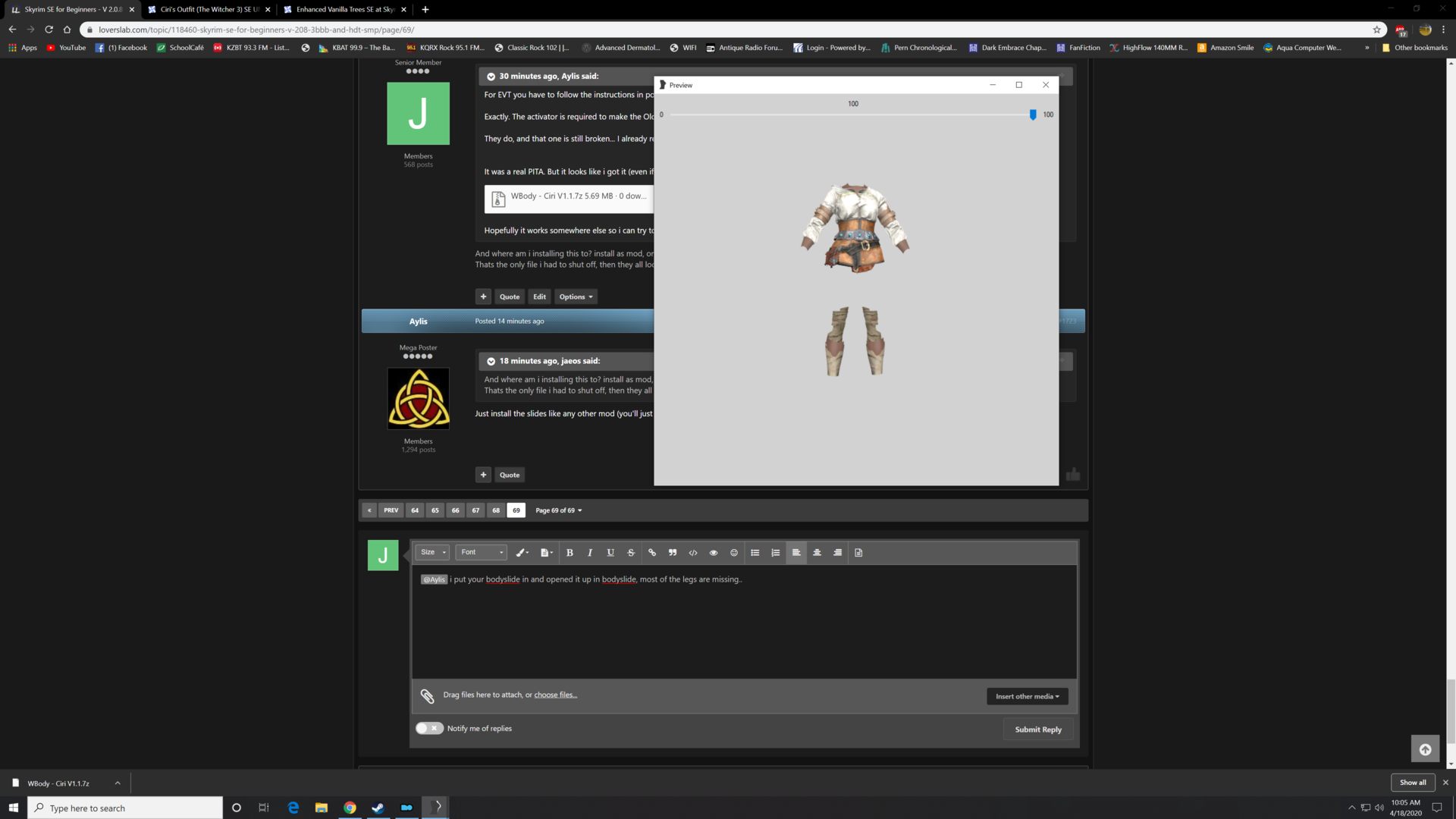Expand the Options dropdown under jaeos post
Screen dimensions: 1456x819
click(x=576, y=297)
